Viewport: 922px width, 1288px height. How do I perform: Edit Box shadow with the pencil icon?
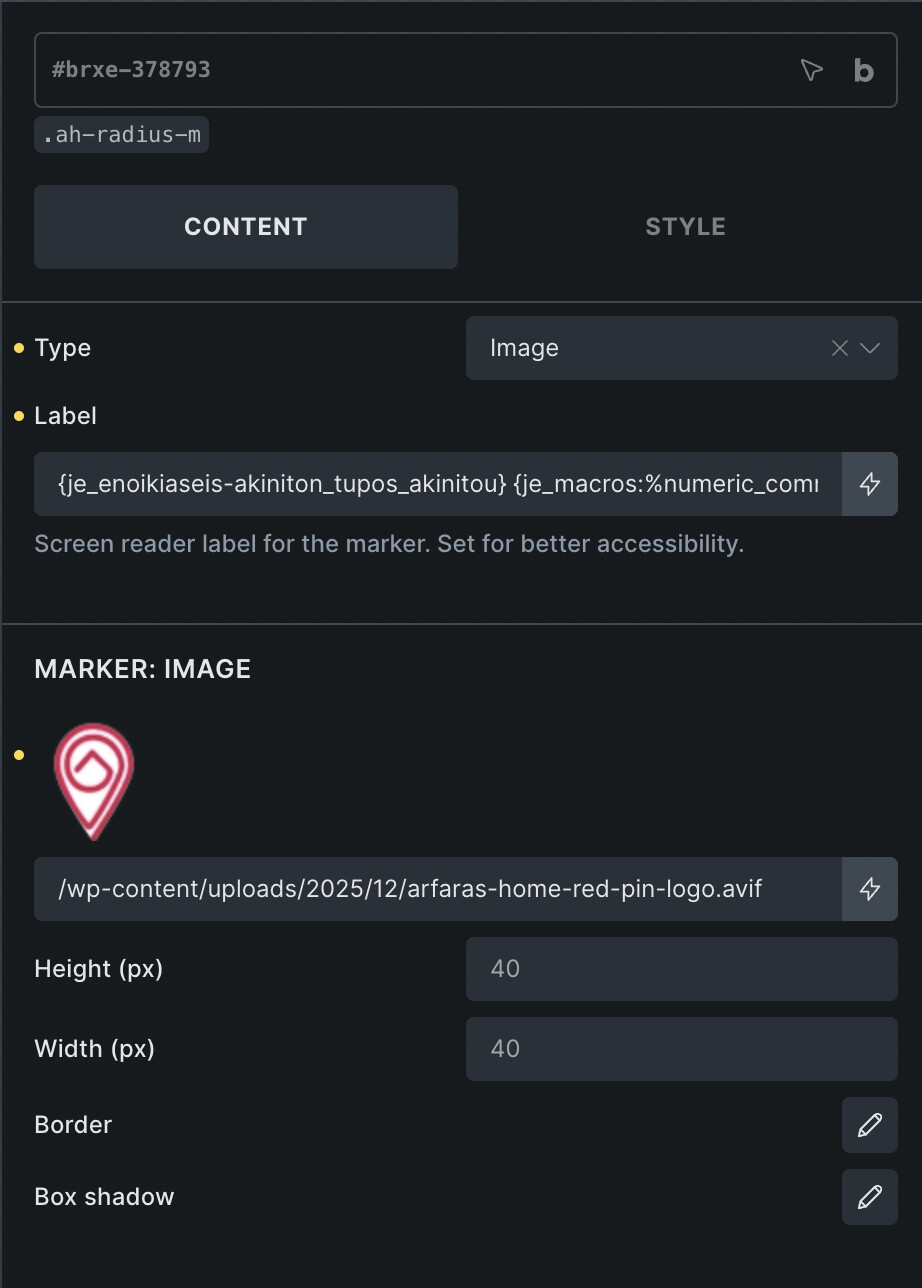click(x=869, y=1196)
